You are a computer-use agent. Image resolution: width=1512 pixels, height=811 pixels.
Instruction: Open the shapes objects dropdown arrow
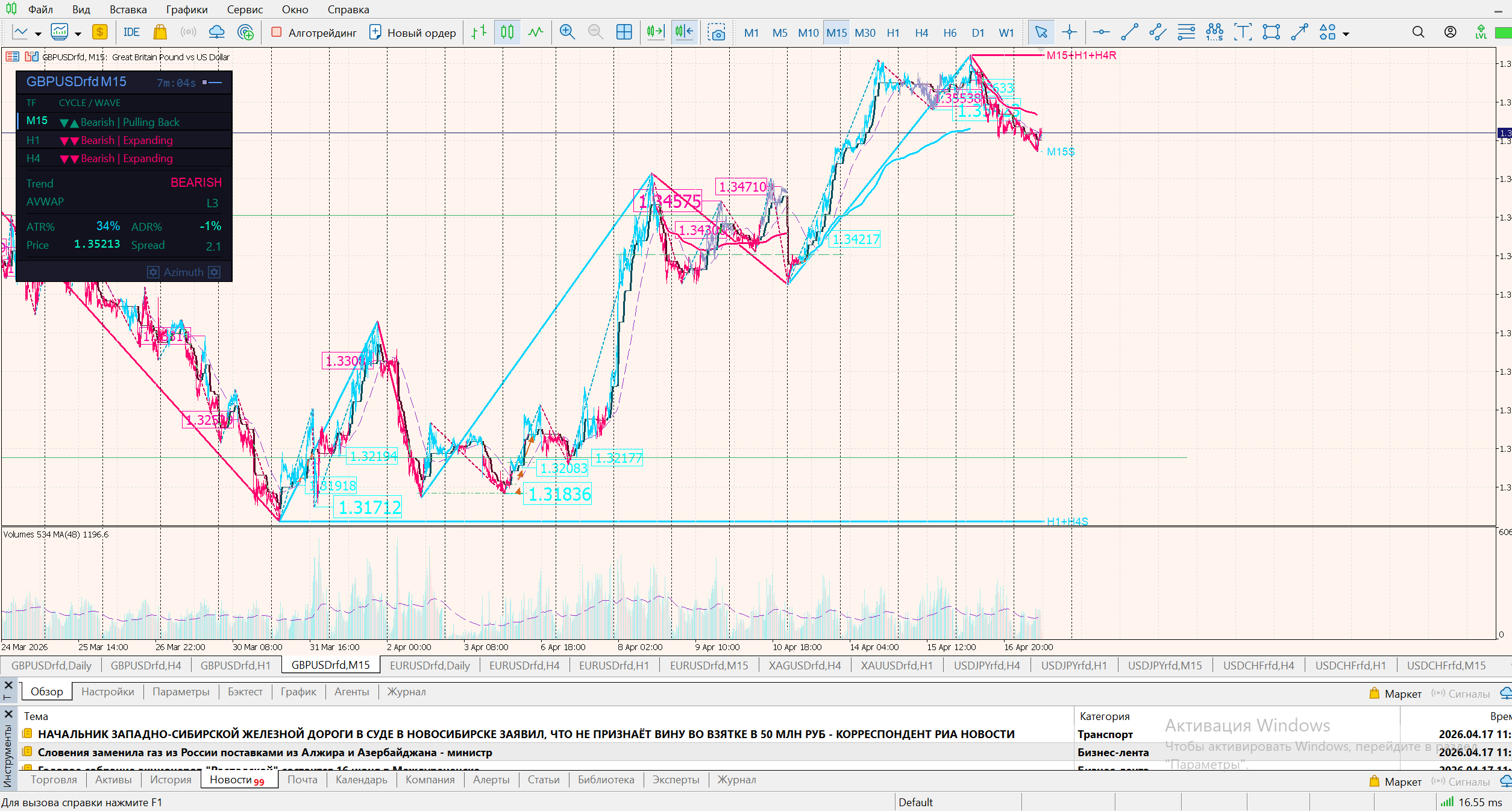1346,34
